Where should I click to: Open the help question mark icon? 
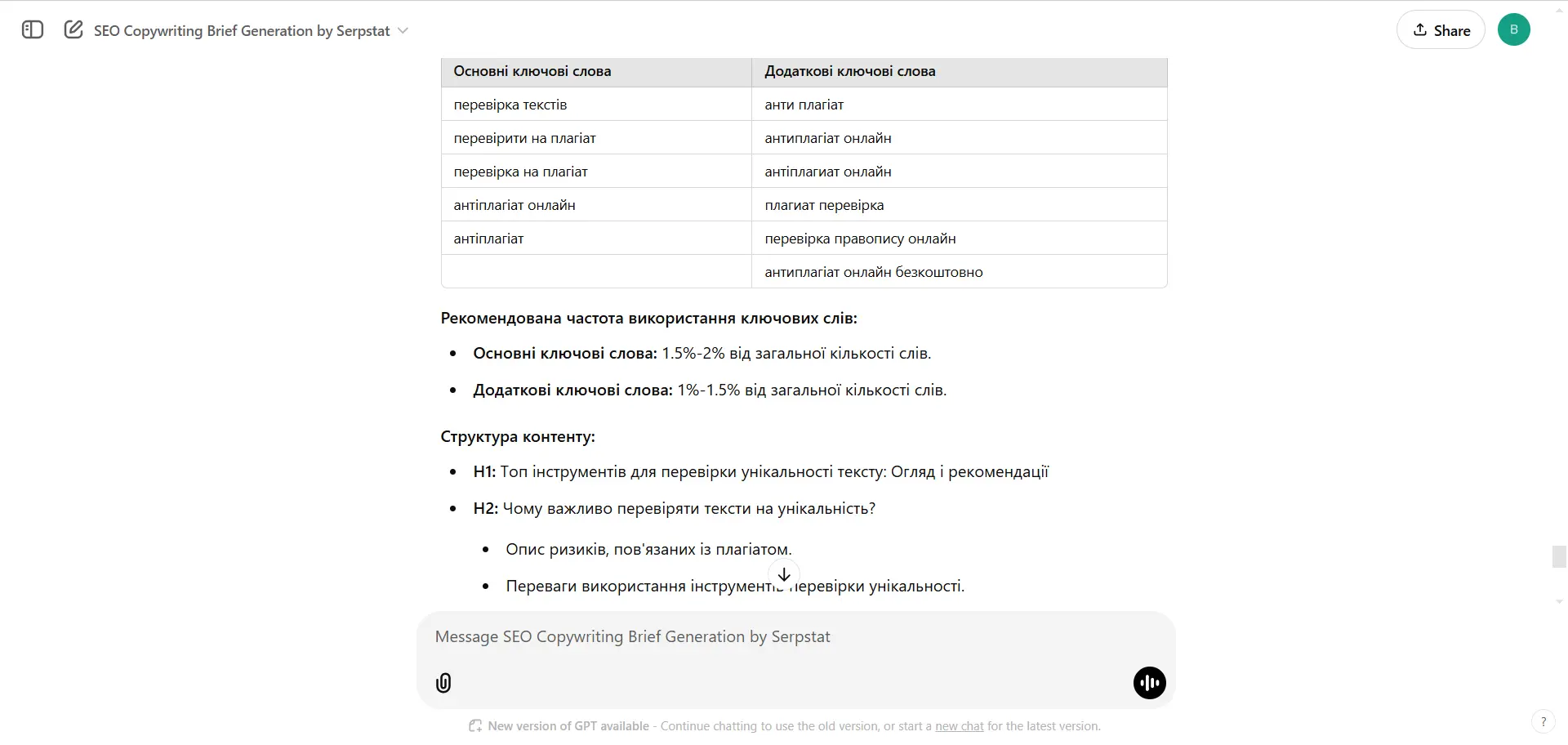[1543, 721]
